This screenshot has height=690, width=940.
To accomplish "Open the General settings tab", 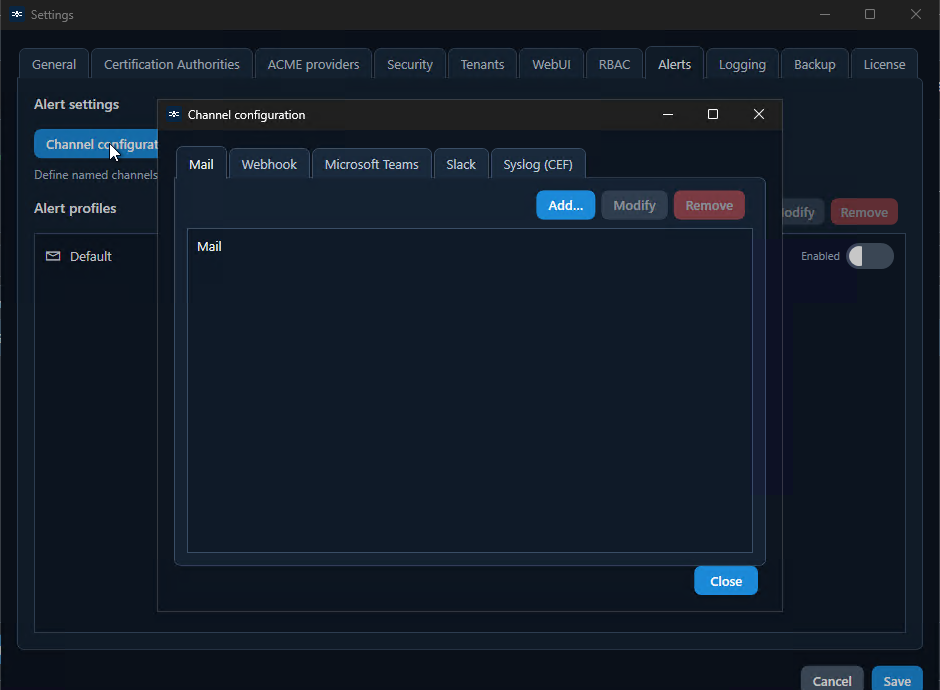I will [x=54, y=64].
